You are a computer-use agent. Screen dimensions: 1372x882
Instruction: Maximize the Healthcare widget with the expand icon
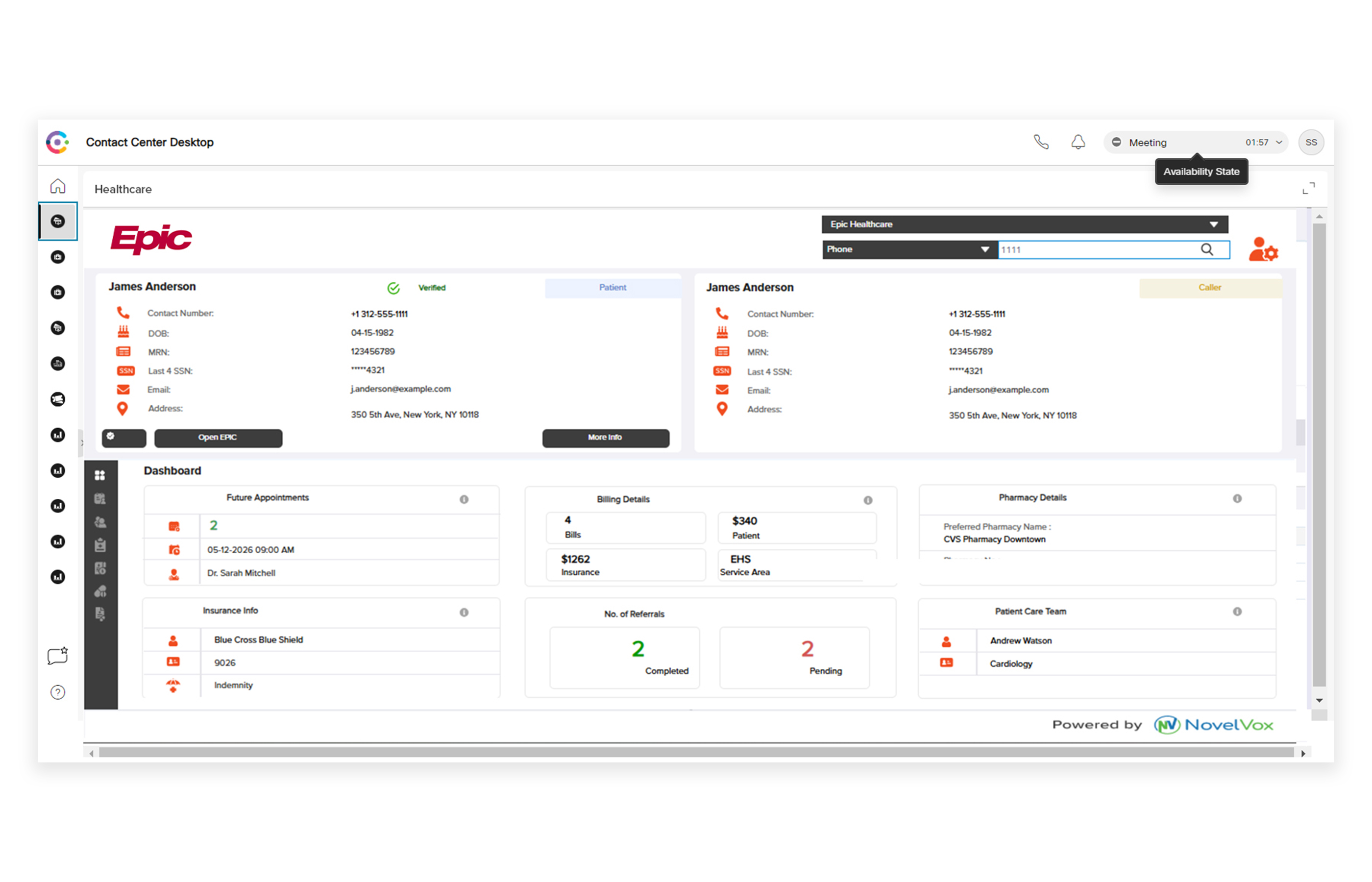pos(1308,189)
